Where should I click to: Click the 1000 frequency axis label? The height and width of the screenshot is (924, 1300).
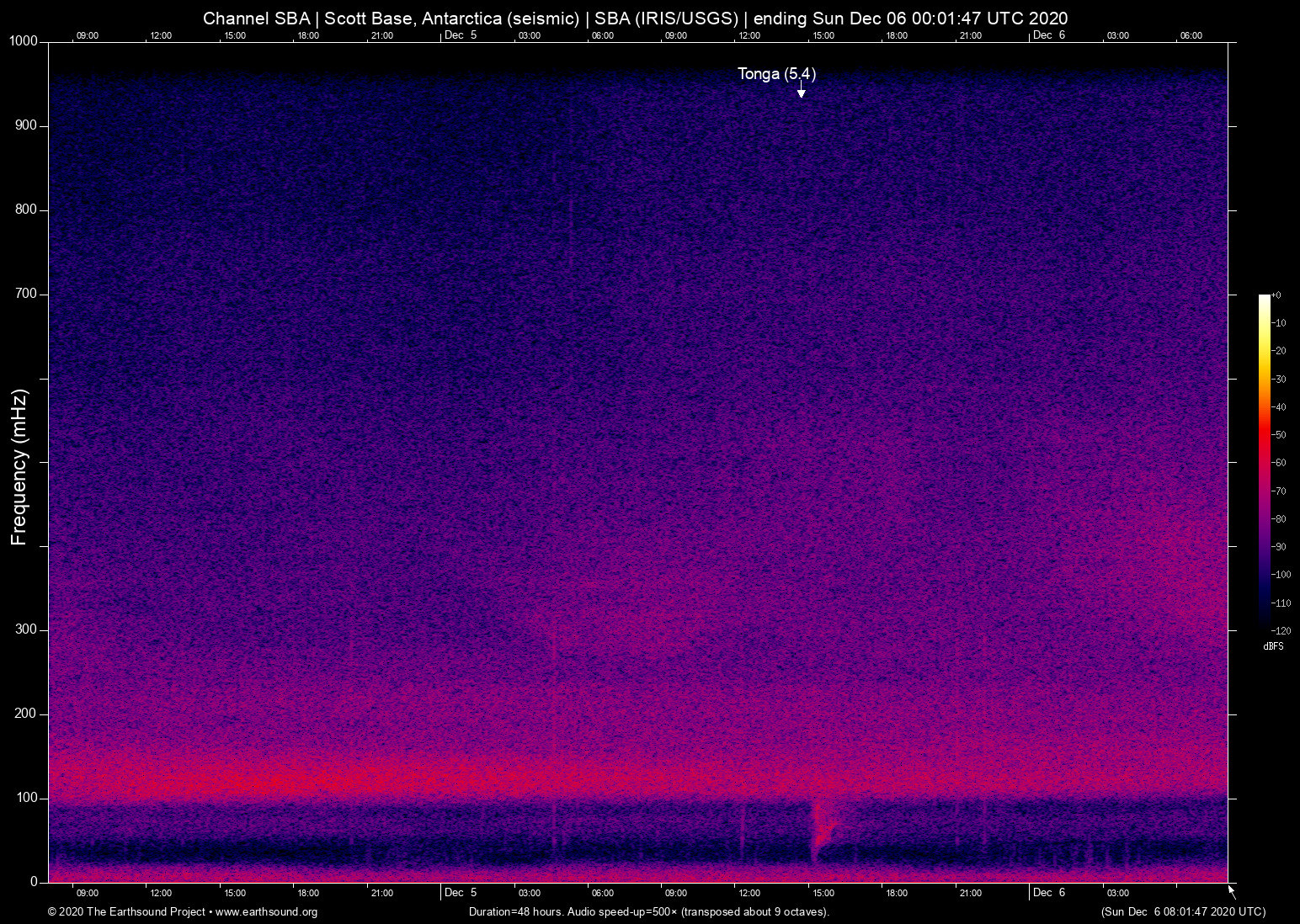click(23, 41)
